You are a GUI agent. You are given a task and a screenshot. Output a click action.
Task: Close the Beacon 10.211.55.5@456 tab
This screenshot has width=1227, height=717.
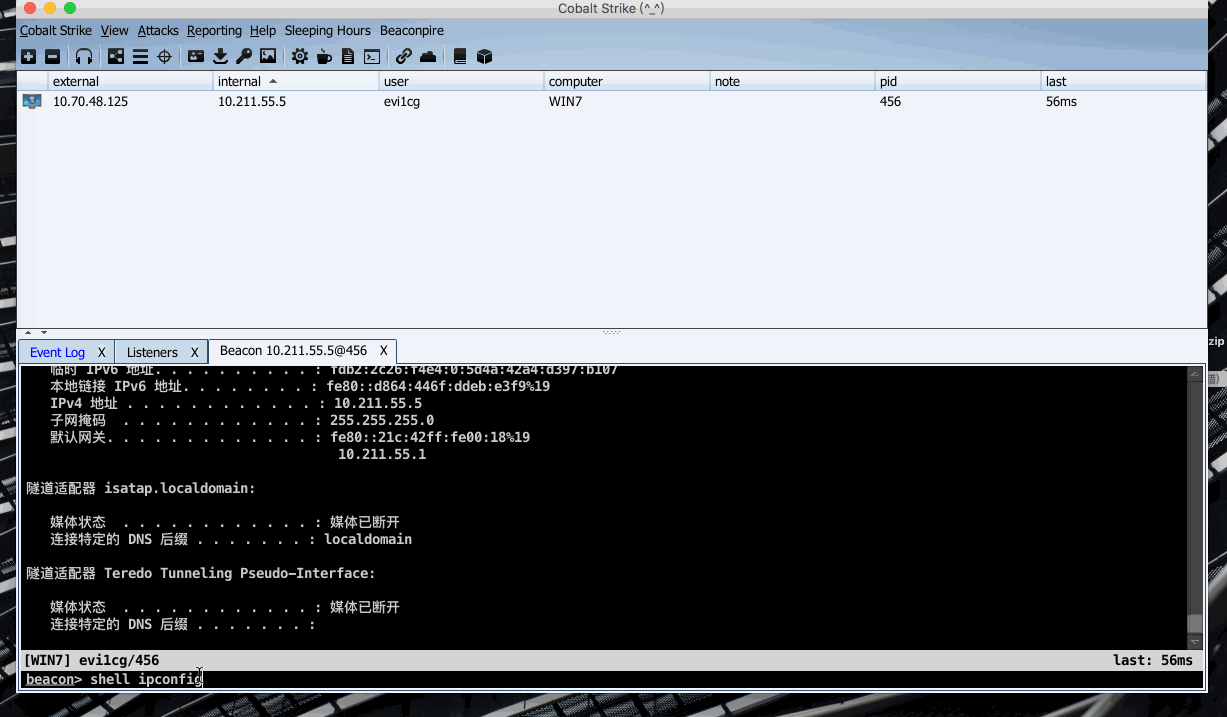(x=384, y=351)
